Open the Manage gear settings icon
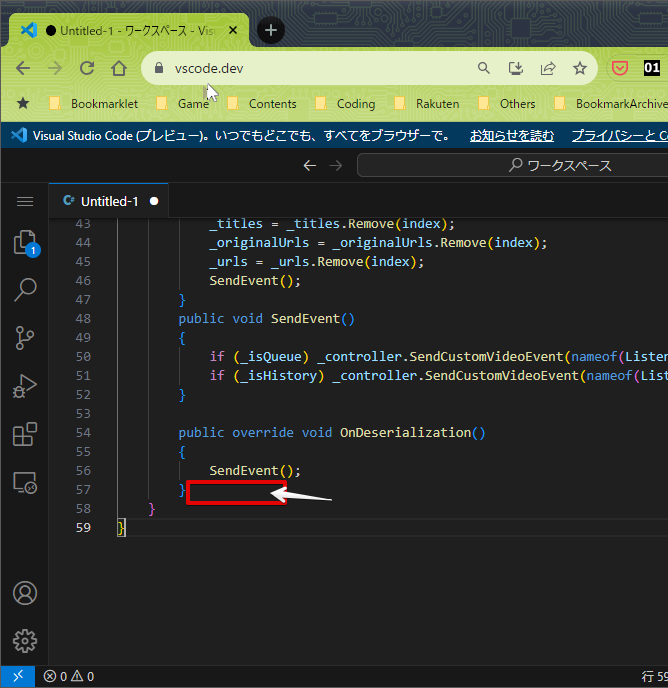Screen dimensions: 668x688 point(25,640)
